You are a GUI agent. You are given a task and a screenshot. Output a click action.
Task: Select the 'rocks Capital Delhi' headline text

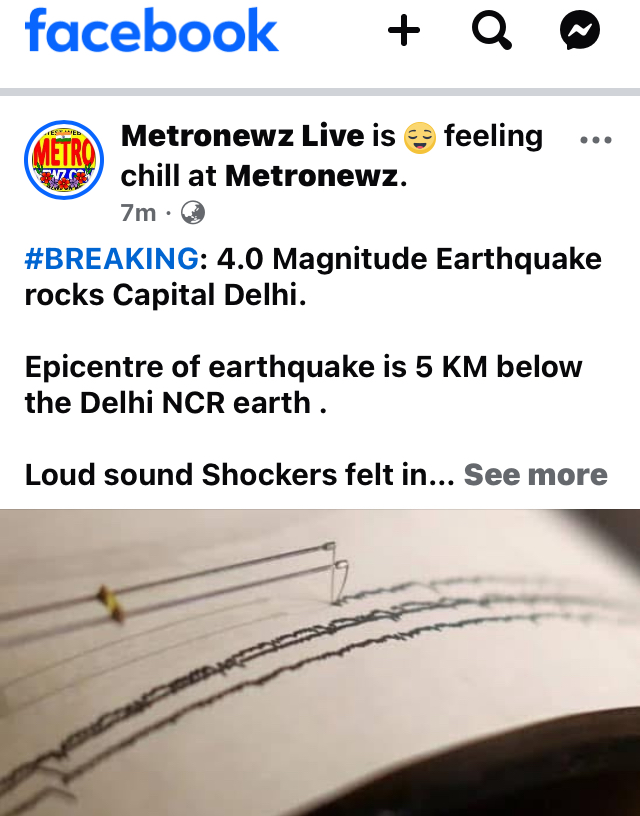click(x=165, y=295)
